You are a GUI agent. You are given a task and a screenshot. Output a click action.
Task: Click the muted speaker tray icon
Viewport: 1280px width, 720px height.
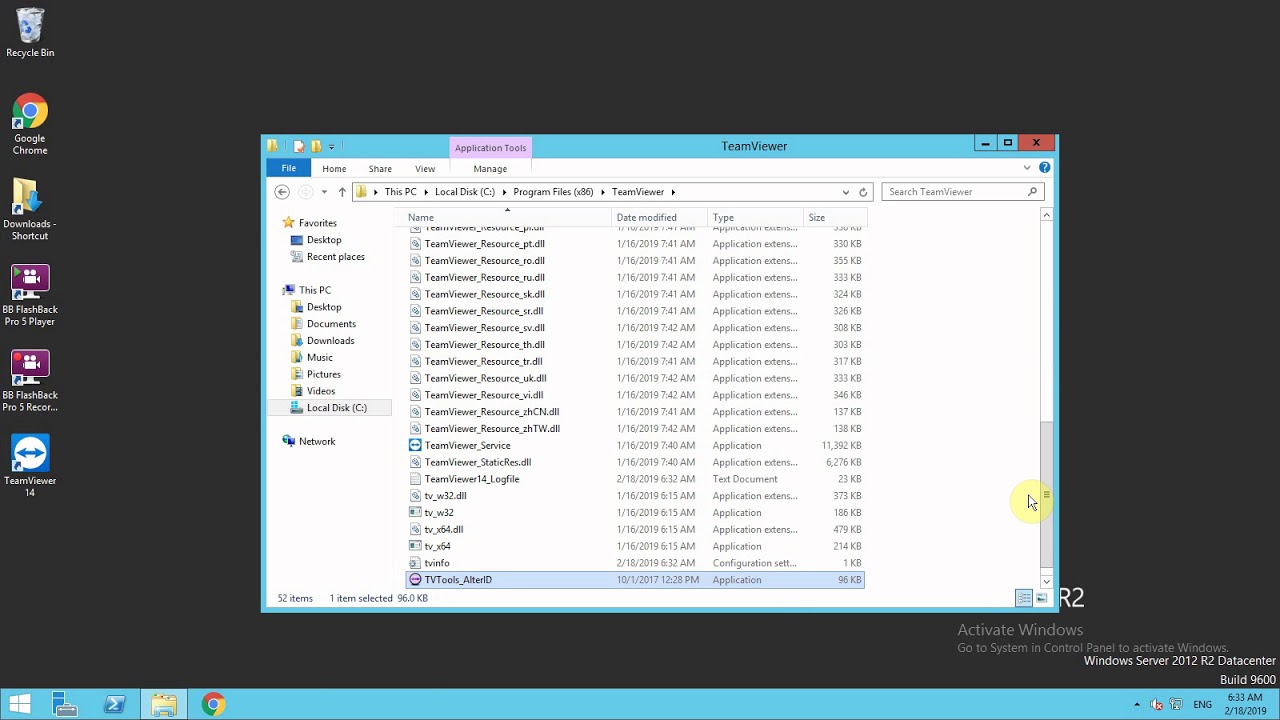(1157, 705)
